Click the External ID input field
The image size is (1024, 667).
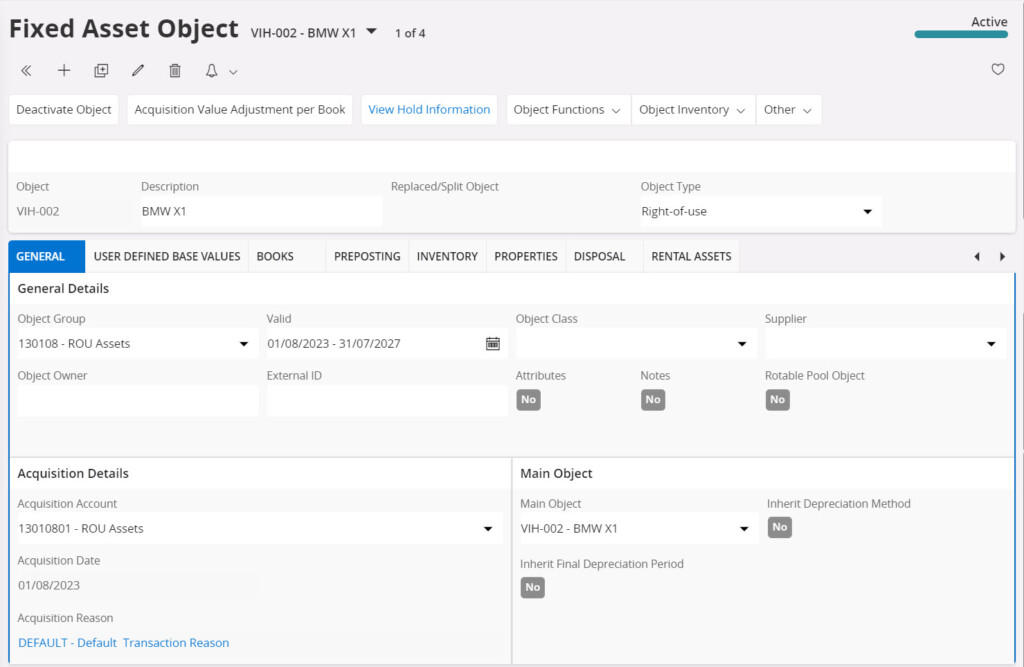pyautogui.click(x=386, y=401)
